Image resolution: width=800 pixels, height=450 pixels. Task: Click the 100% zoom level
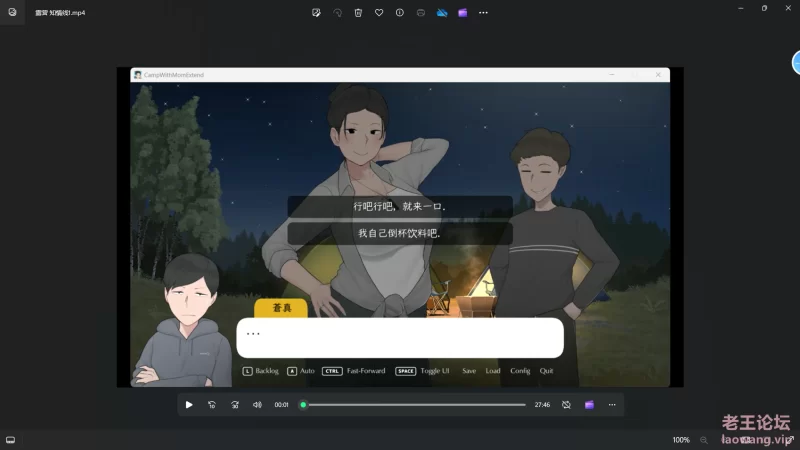(x=681, y=440)
